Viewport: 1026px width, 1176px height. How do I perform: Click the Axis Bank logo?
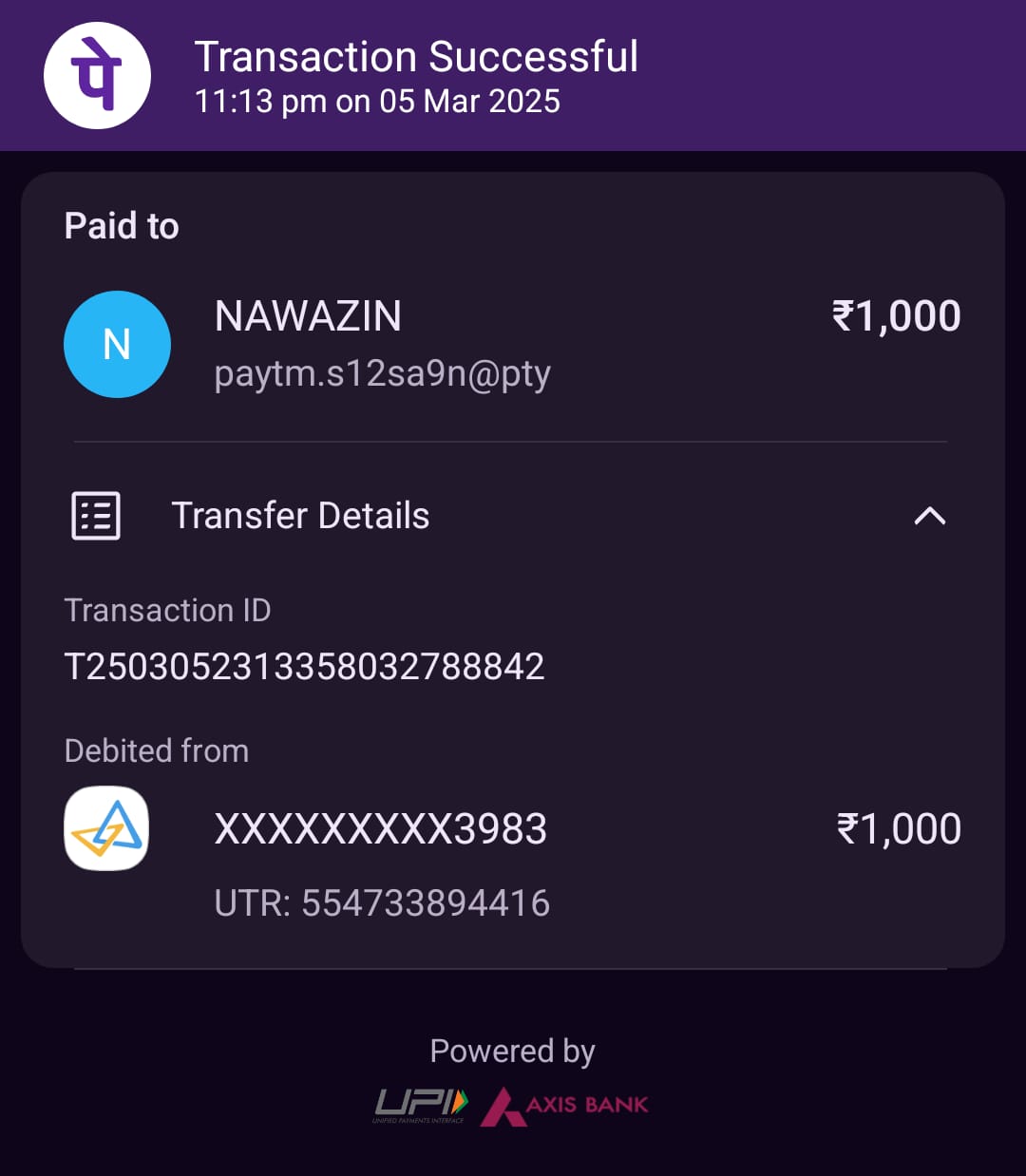point(565,1106)
